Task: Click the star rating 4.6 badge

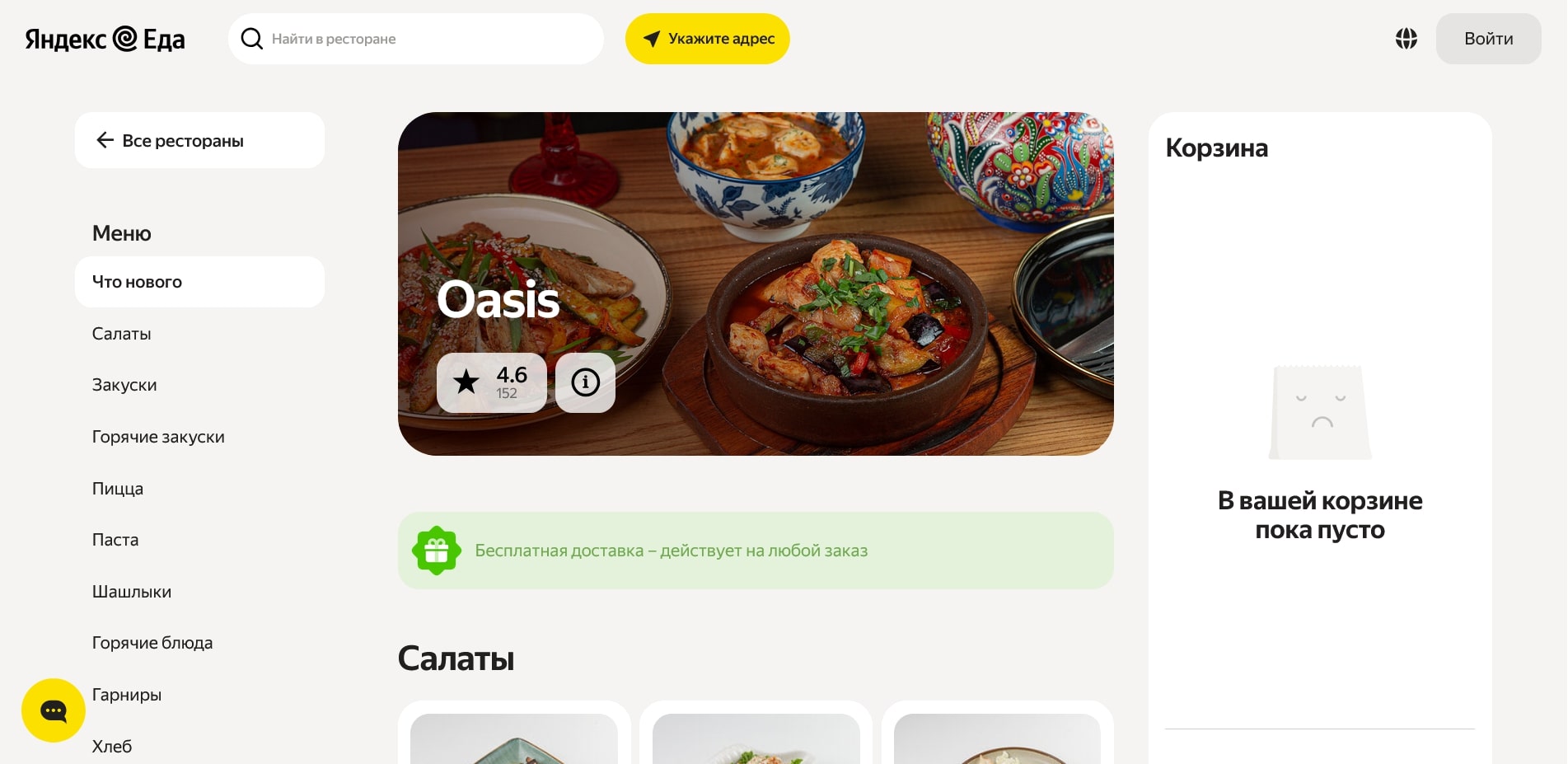Action: [492, 382]
